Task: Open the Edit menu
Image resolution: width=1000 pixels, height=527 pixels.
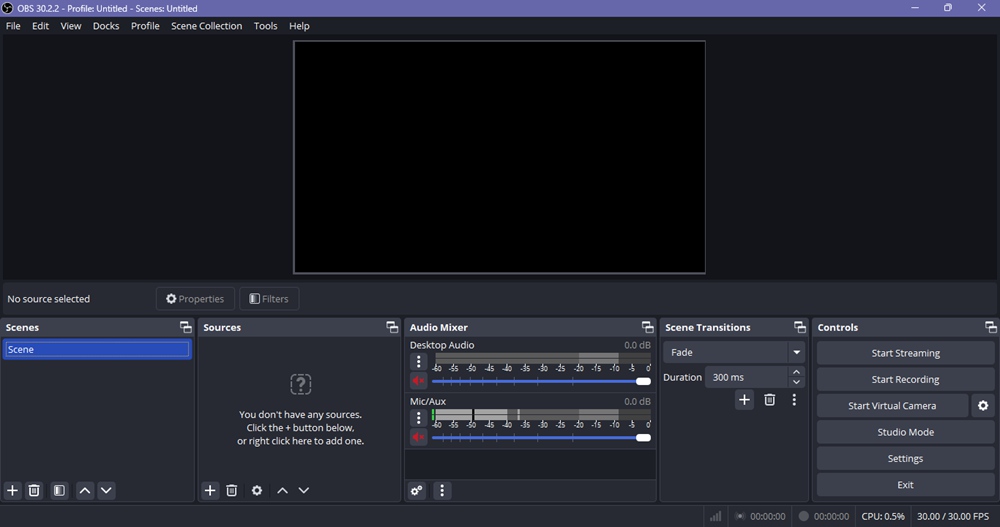Action: pyautogui.click(x=40, y=26)
